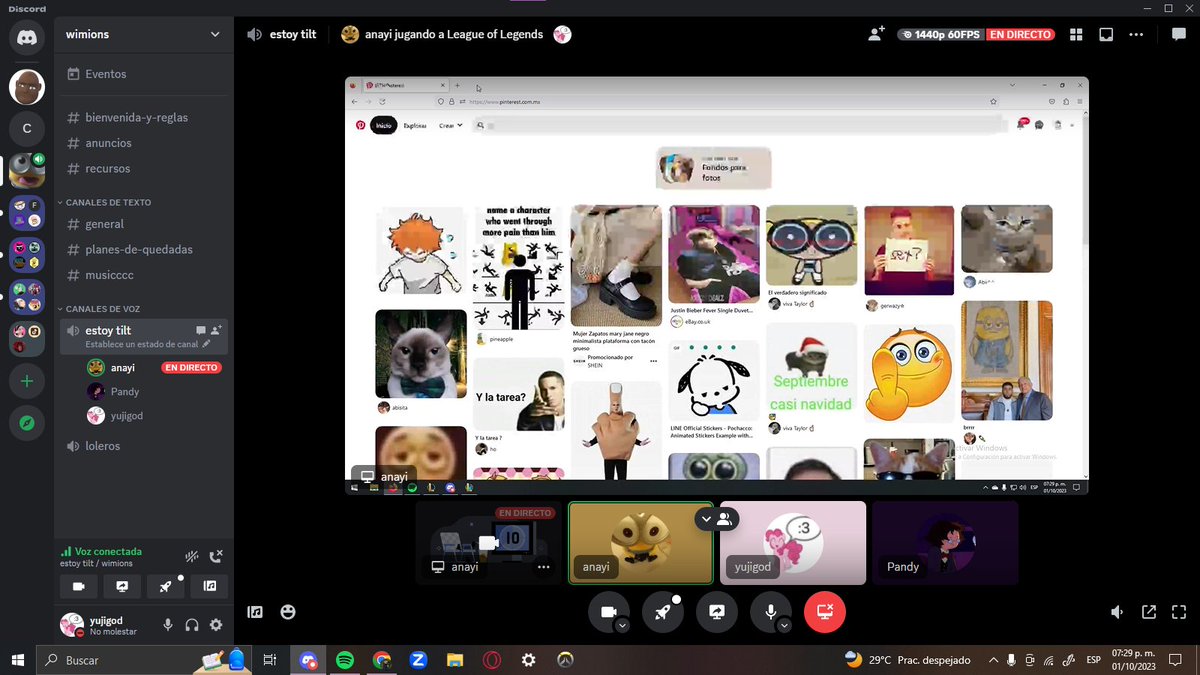Open the microphone options dropdown arrow
The width and height of the screenshot is (1200, 675).
pyautogui.click(x=784, y=626)
